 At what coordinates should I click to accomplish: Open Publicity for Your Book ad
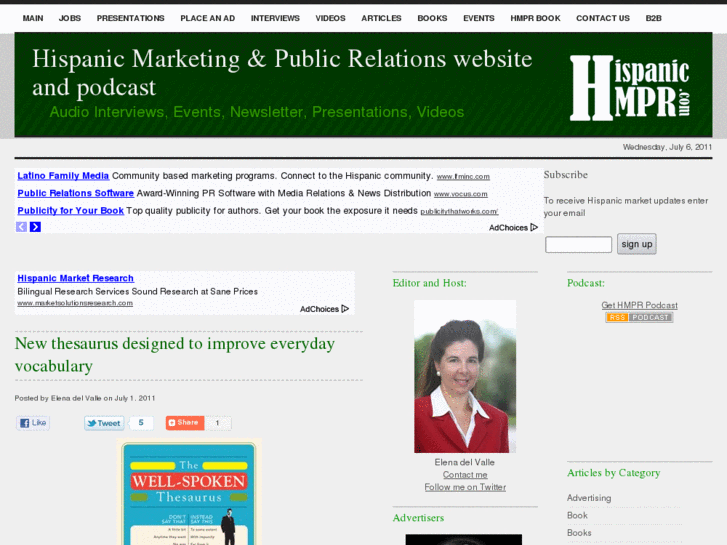point(70,211)
